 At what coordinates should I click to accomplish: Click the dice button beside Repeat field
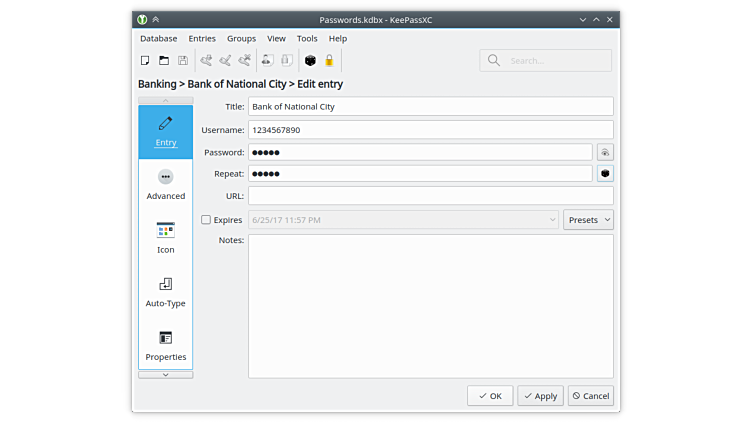pyautogui.click(x=605, y=174)
